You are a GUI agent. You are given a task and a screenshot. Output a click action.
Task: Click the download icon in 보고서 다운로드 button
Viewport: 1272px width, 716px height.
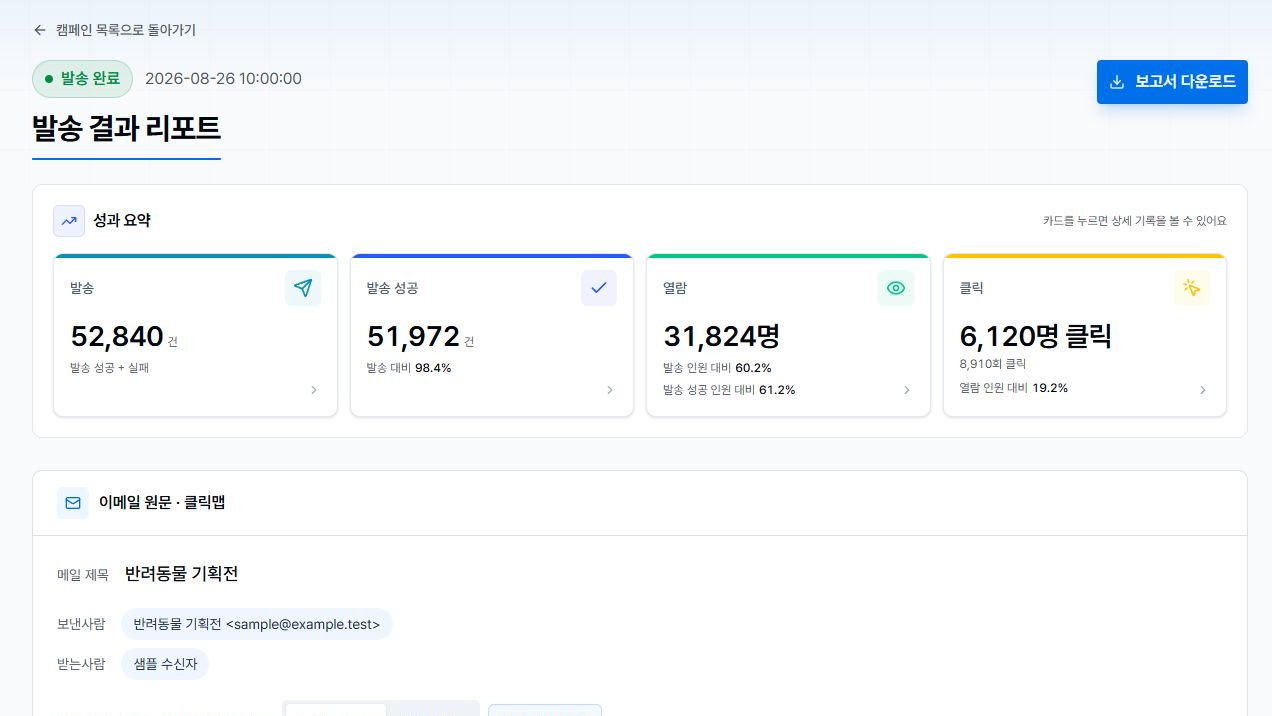coord(1118,82)
